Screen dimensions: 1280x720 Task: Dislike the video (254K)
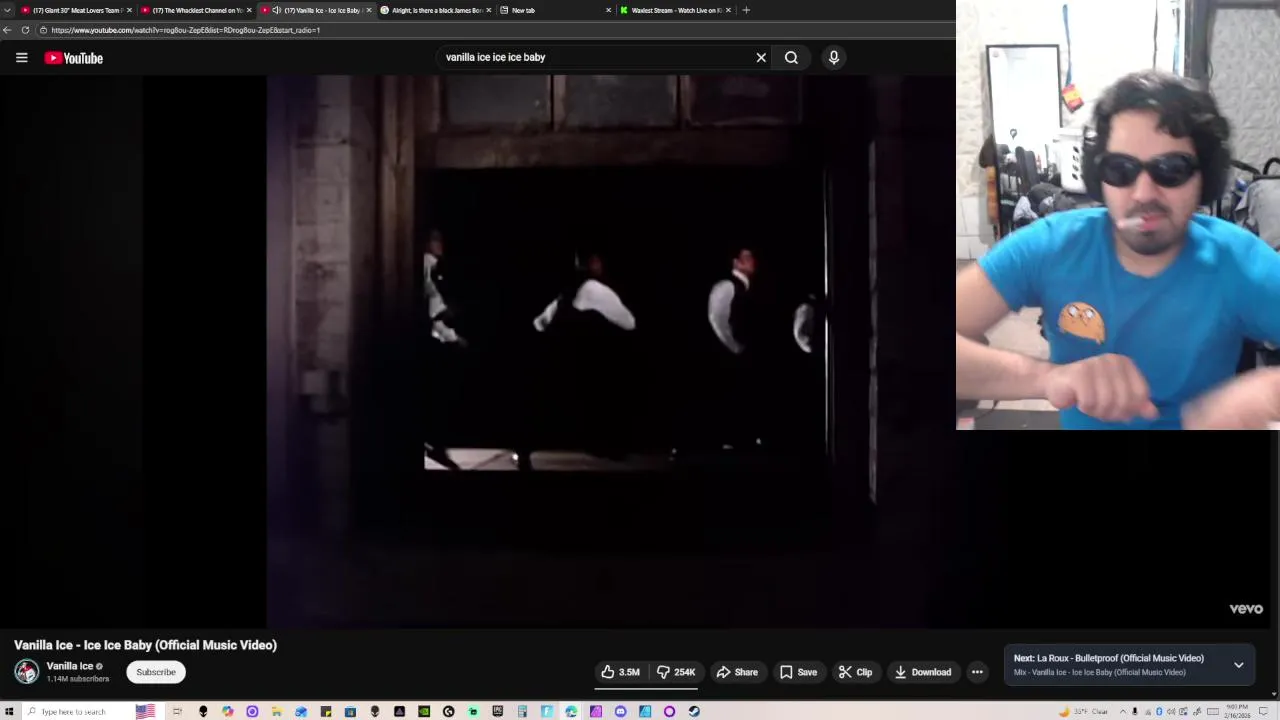(676, 672)
